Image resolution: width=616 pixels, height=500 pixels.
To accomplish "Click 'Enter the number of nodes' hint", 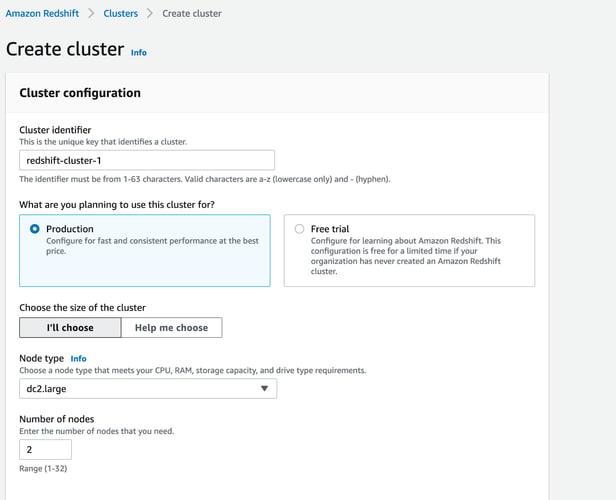I will 97,431.
